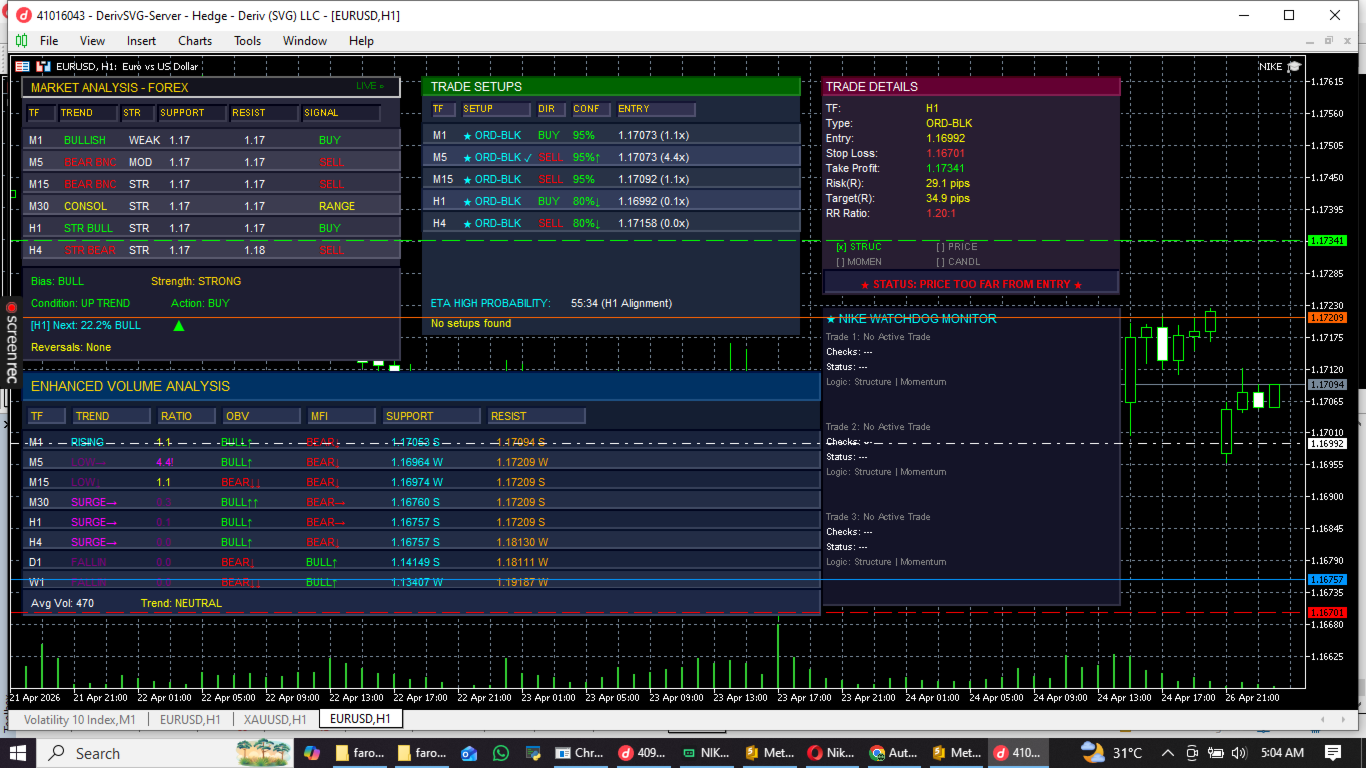This screenshot has height=768, width=1366.
Task: Open the Help menu
Action: coord(361,41)
